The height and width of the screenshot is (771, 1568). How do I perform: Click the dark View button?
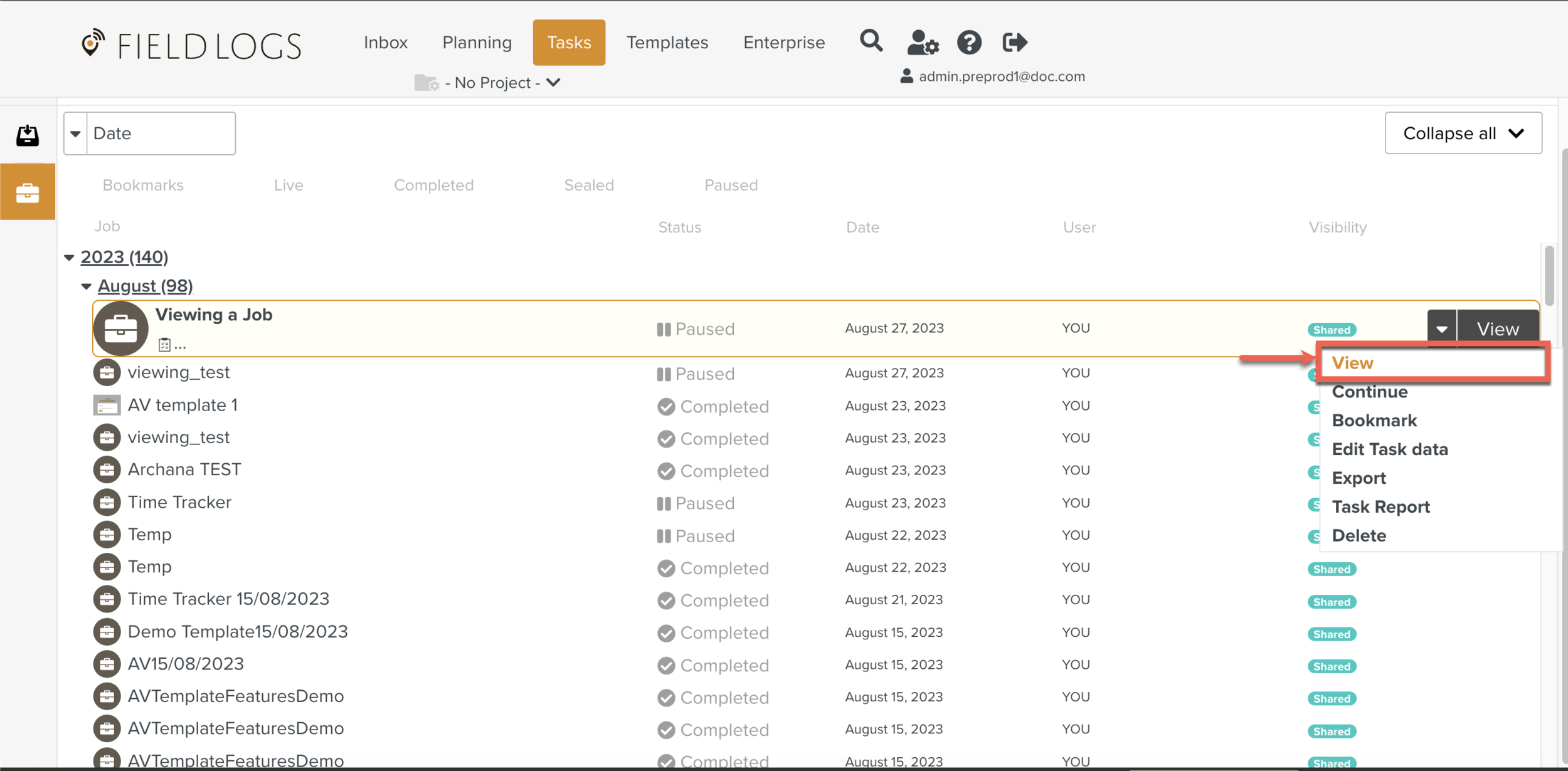[x=1497, y=328]
